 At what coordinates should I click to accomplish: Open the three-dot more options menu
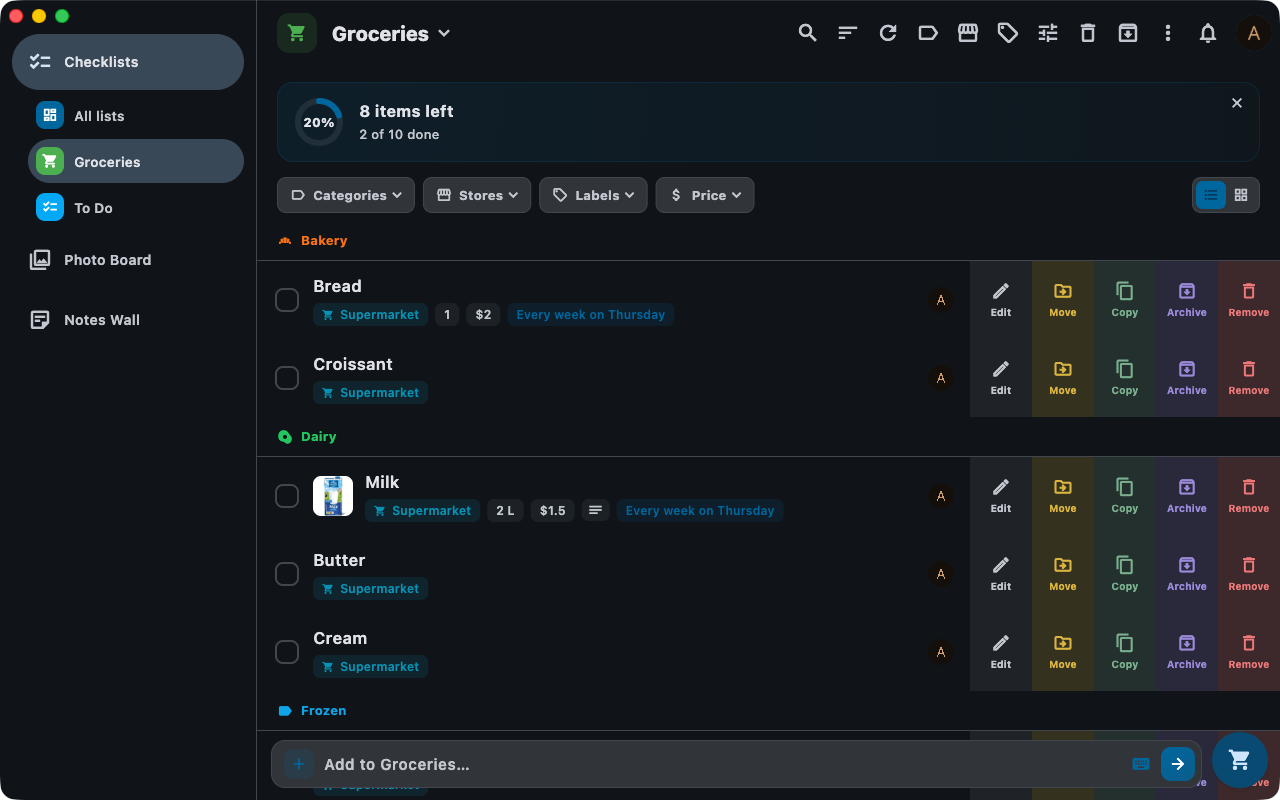point(1167,33)
